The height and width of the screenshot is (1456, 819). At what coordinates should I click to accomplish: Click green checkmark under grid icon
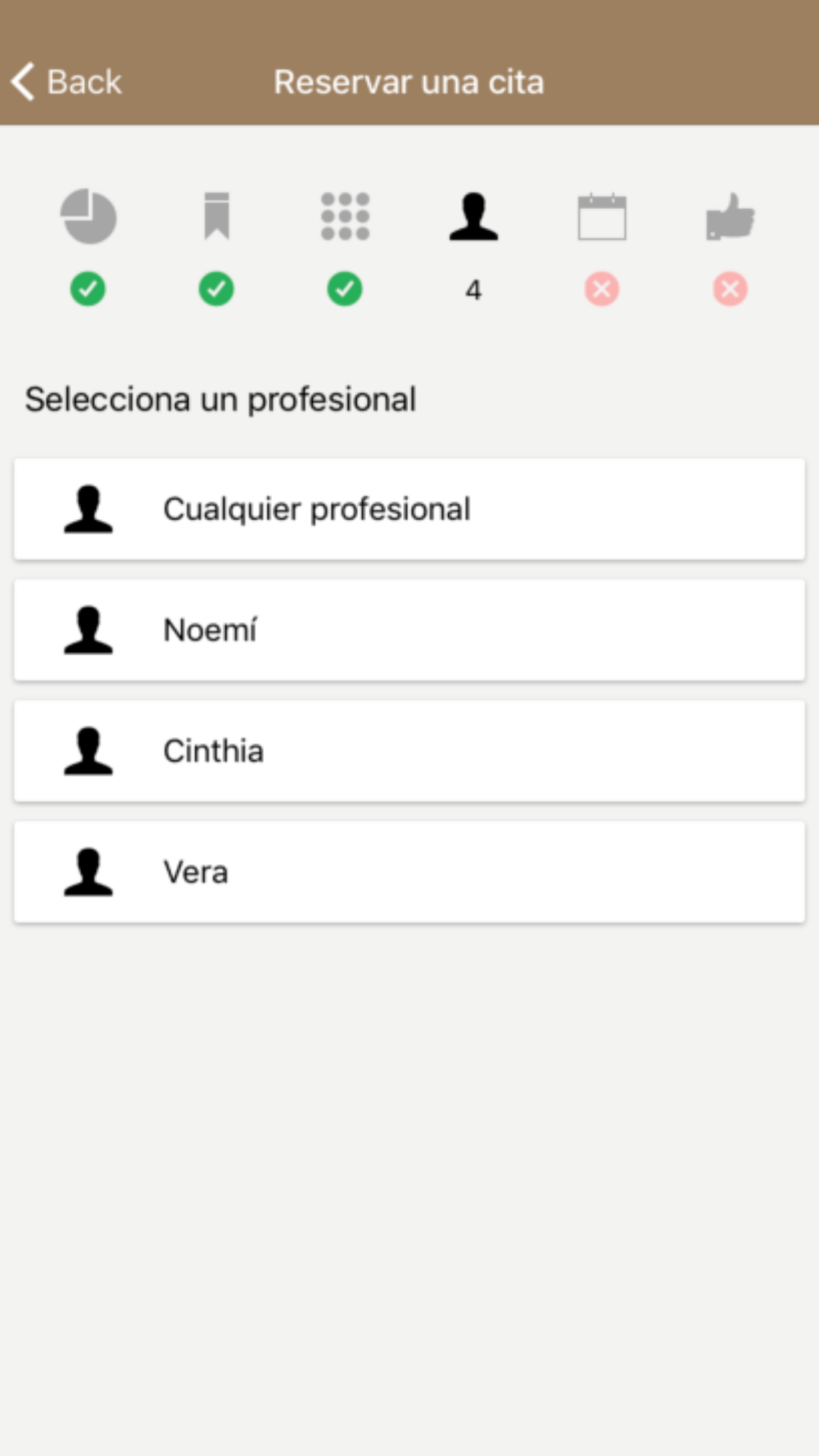tap(345, 289)
